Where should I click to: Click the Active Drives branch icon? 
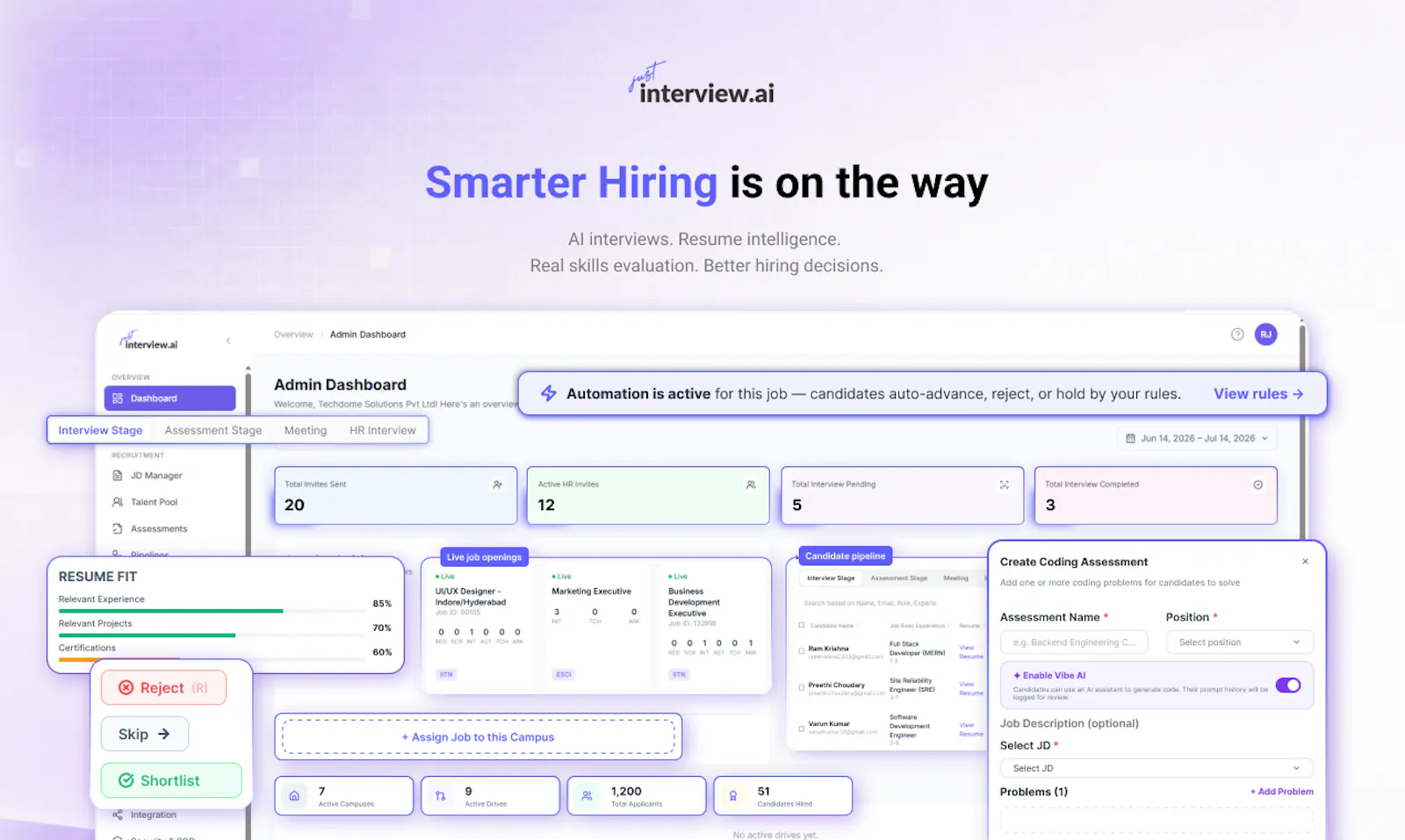[440, 796]
